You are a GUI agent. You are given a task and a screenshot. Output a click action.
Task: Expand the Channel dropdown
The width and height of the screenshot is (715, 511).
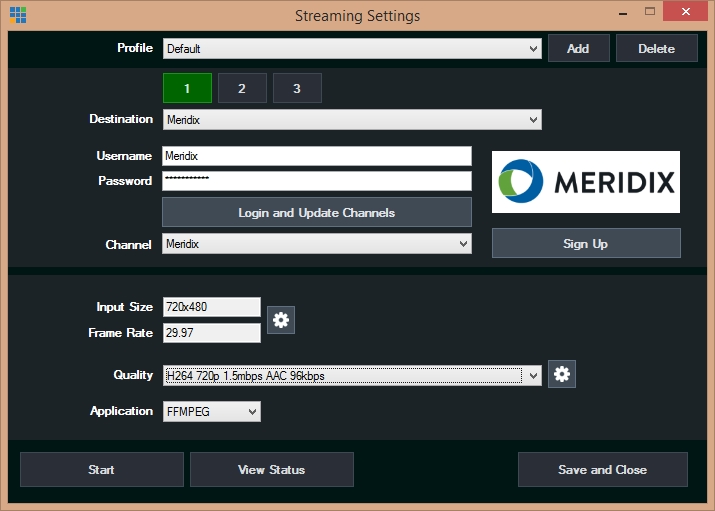pyautogui.click(x=316, y=244)
